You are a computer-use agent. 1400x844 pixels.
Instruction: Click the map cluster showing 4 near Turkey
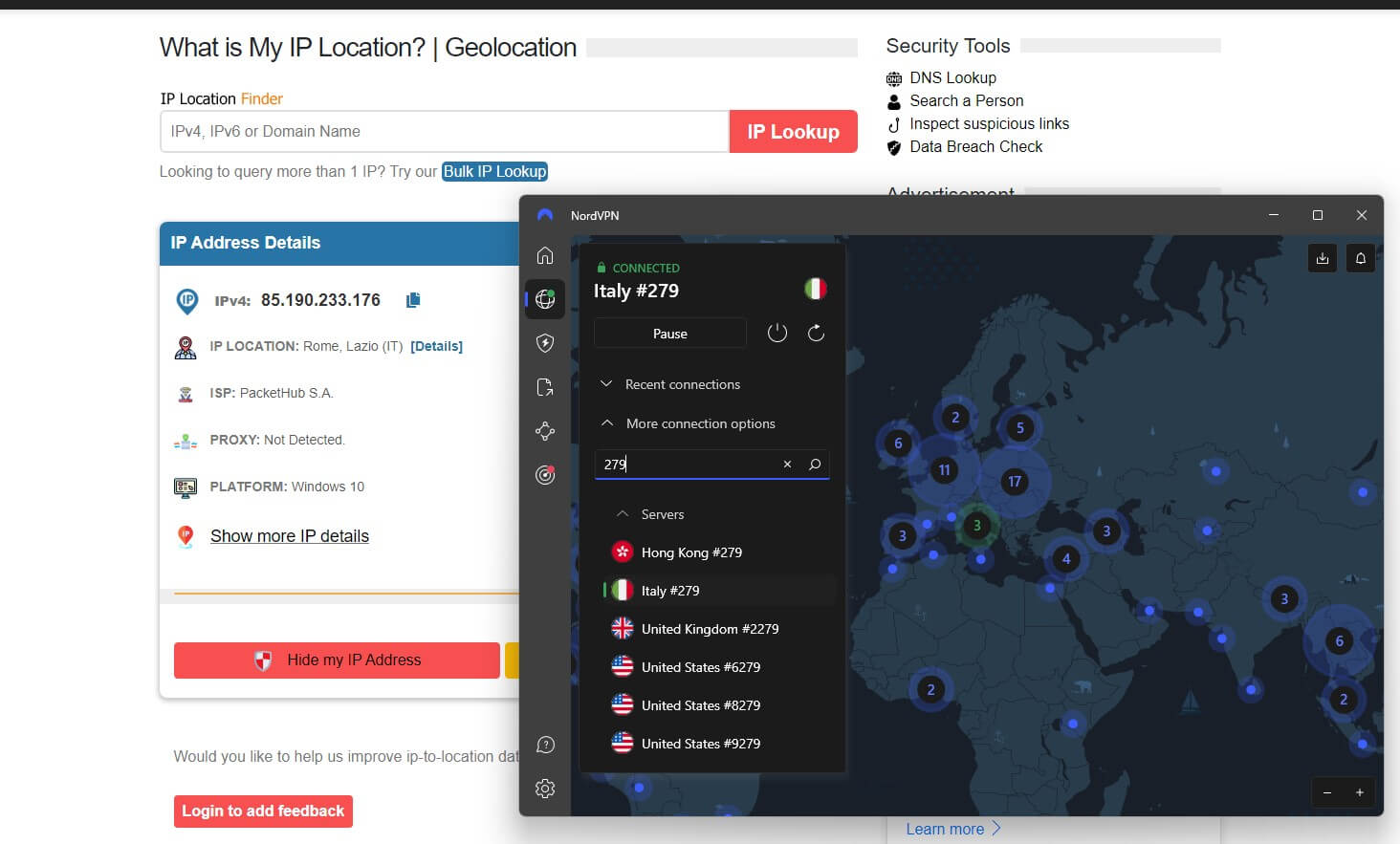coord(1066,559)
